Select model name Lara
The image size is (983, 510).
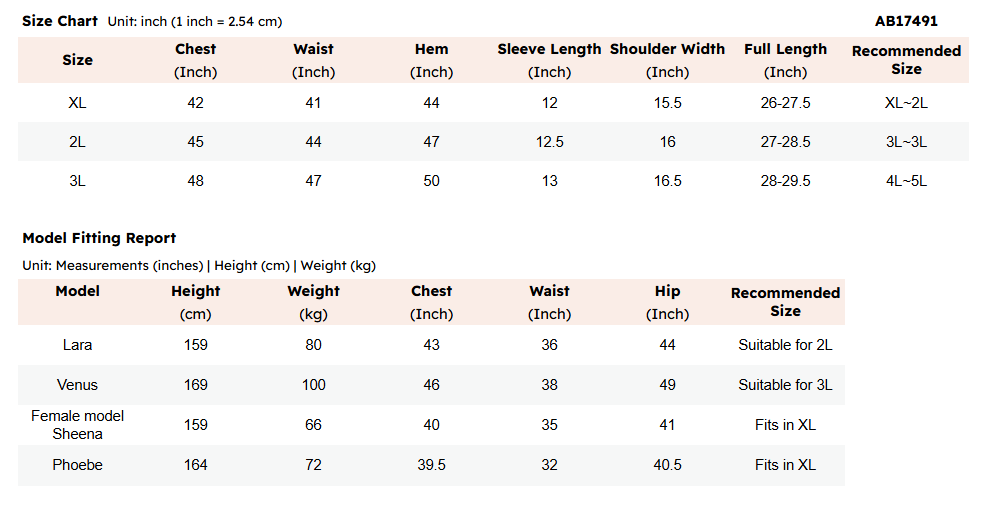point(77,345)
